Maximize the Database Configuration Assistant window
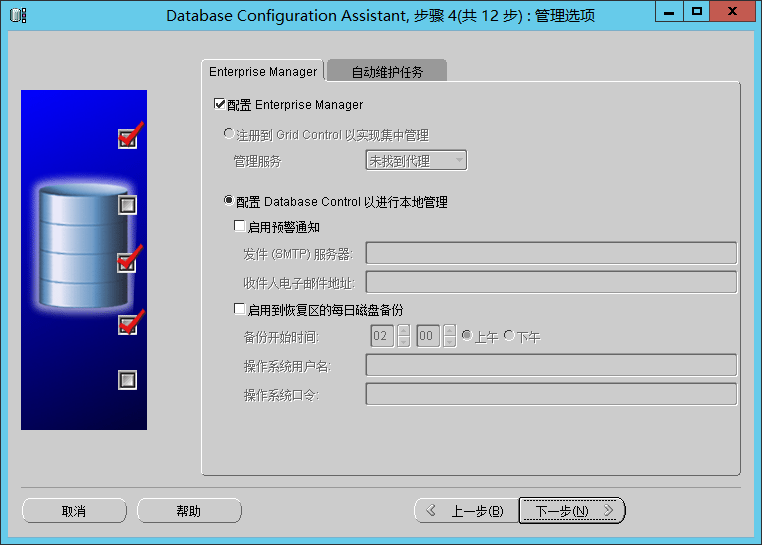Screen dimensions: 762x545 tap(697, 11)
